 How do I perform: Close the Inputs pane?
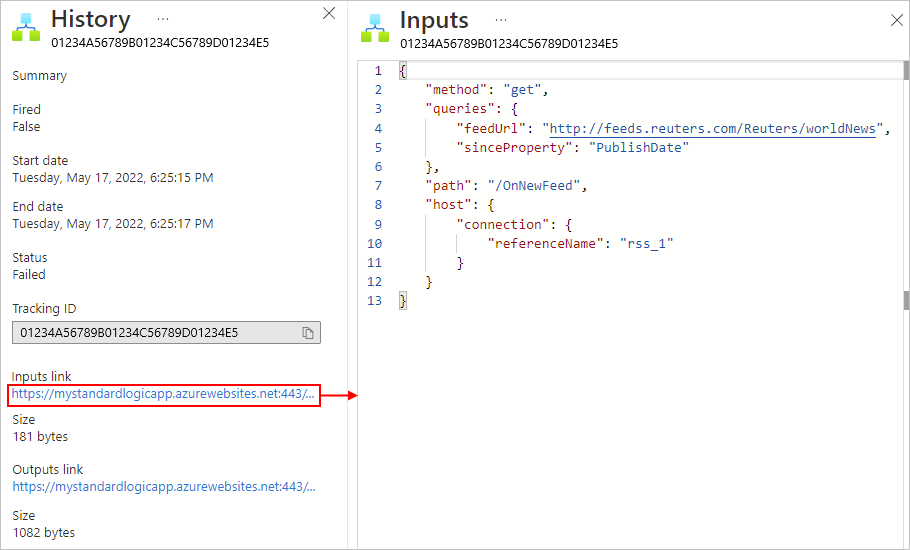[x=896, y=20]
